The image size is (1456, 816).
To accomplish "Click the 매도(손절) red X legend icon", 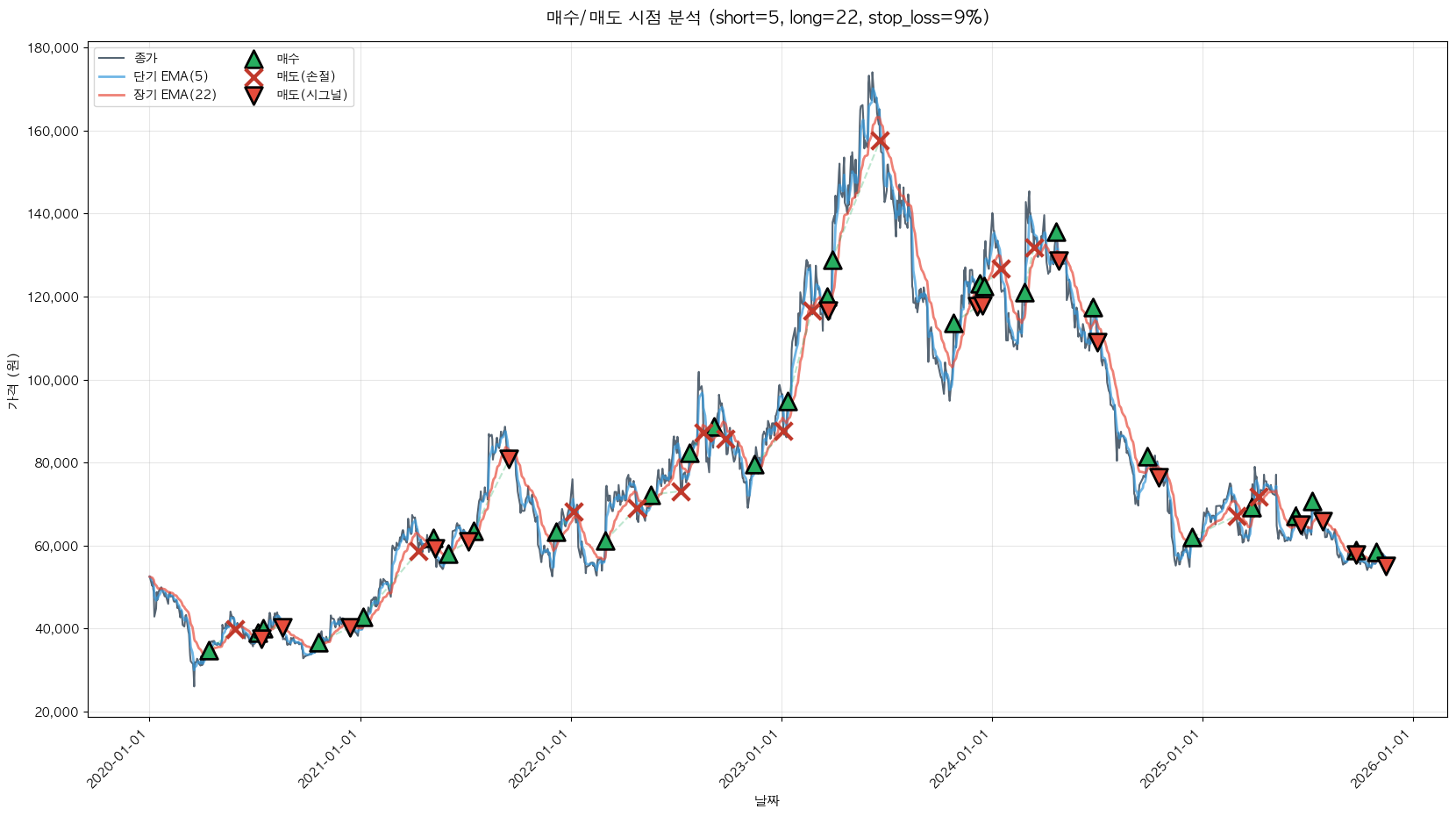I will point(253,77).
